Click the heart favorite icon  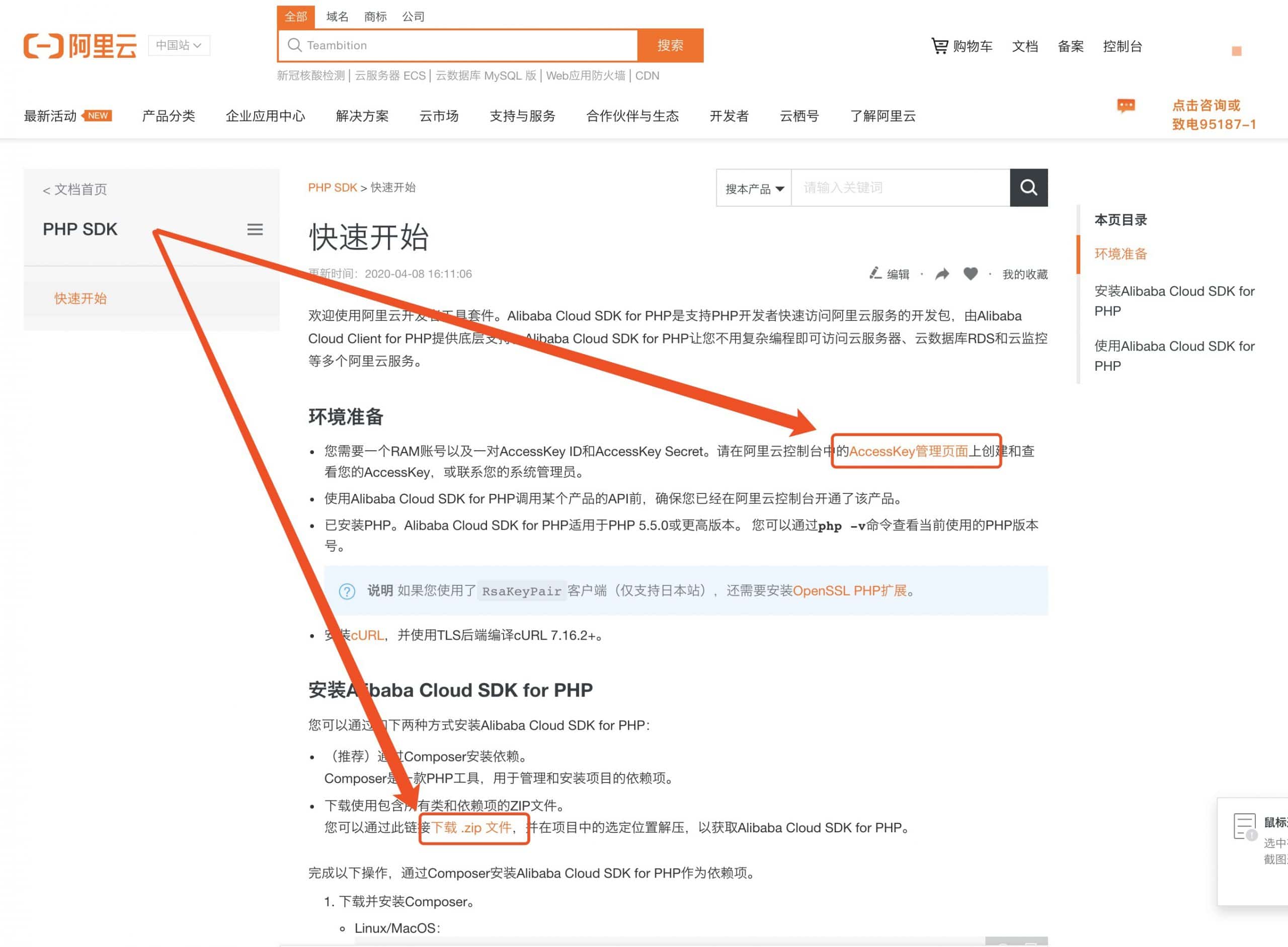point(971,274)
